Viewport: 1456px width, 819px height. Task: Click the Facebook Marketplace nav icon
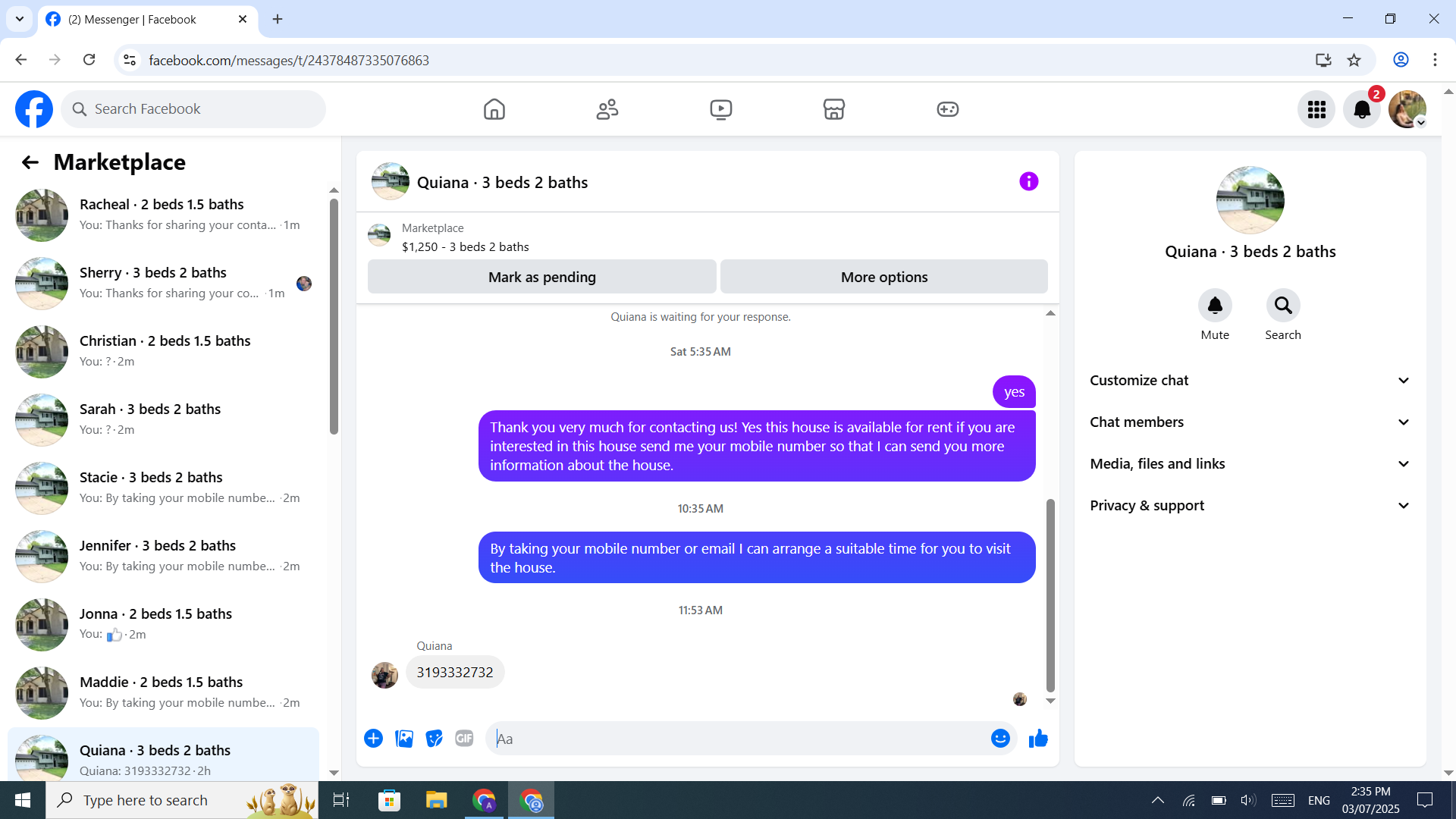pos(833,109)
